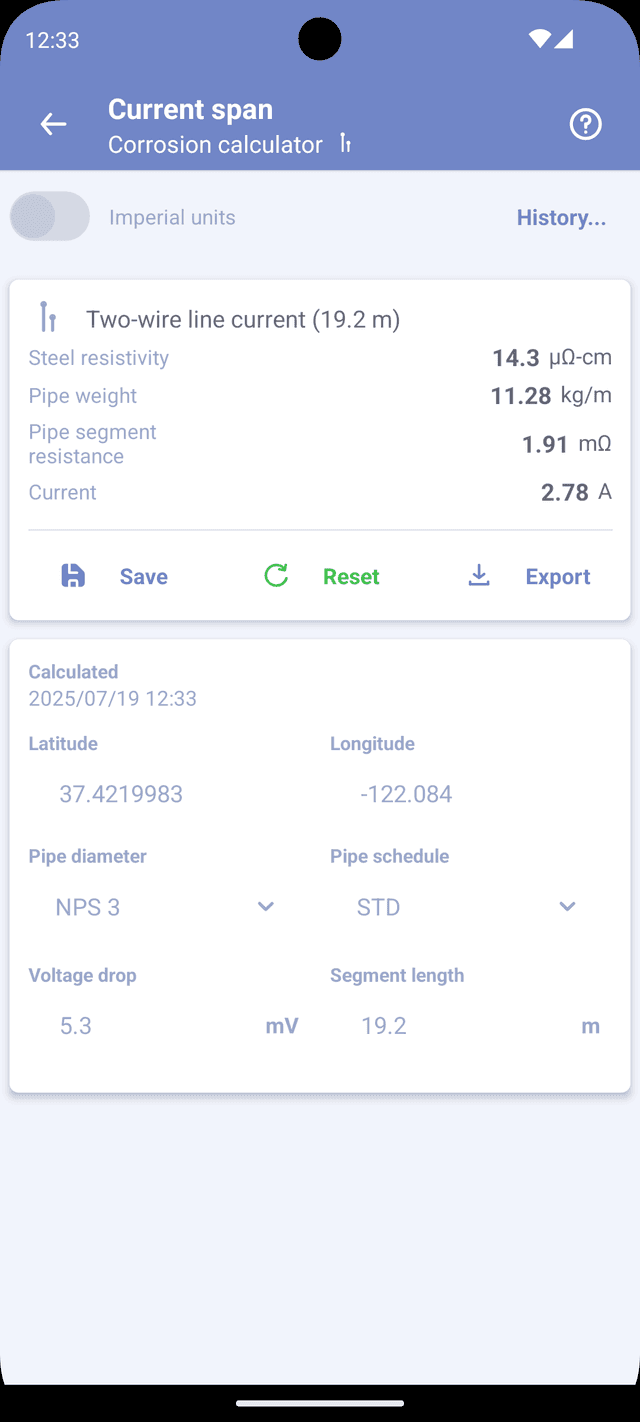Edit the Segment length field
This screenshot has width=640, height=1422.
pos(450,1026)
